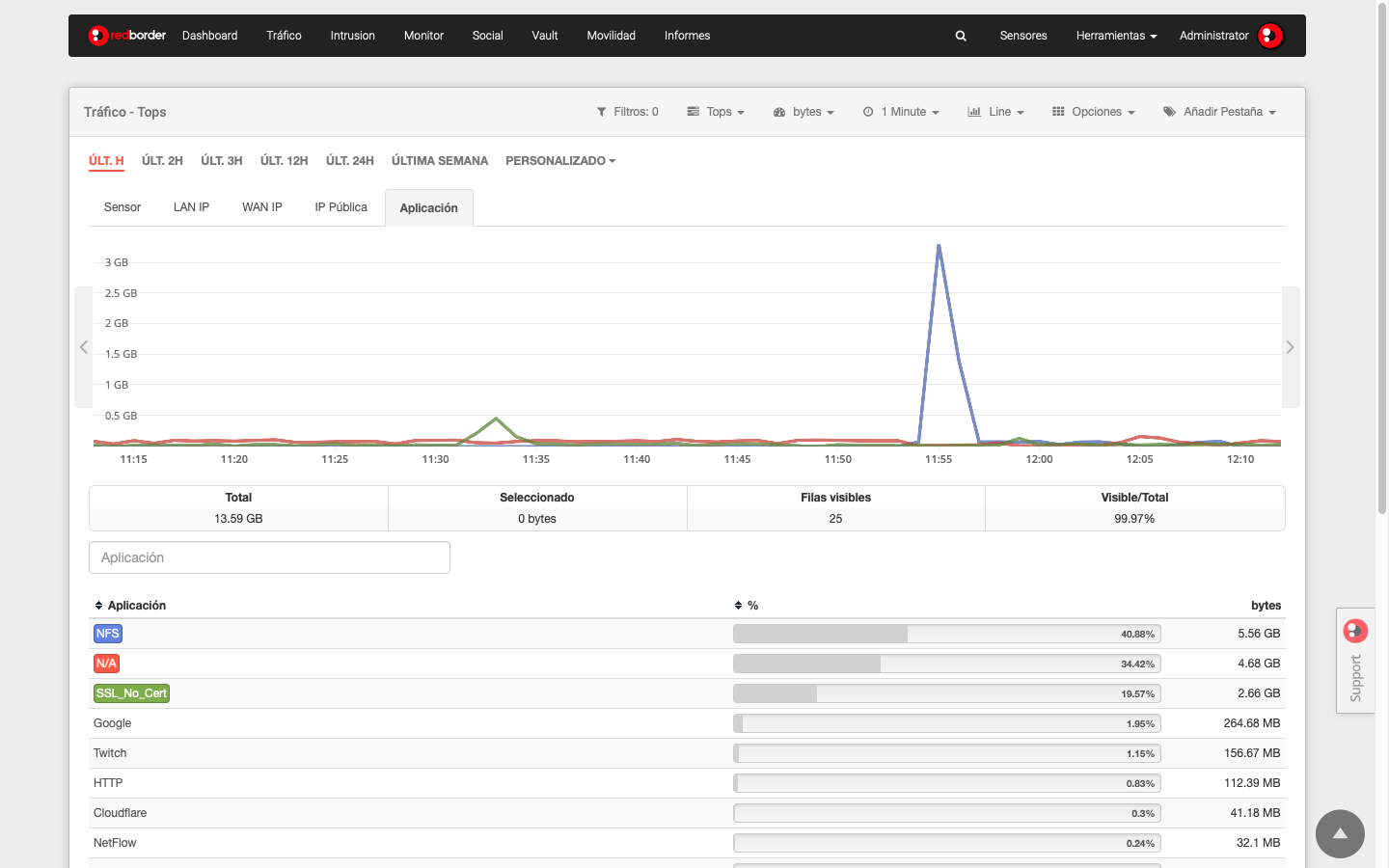Toggle the green SSL_No_Cert application tag
The width and height of the screenshot is (1389, 868).
[x=131, y=693]
